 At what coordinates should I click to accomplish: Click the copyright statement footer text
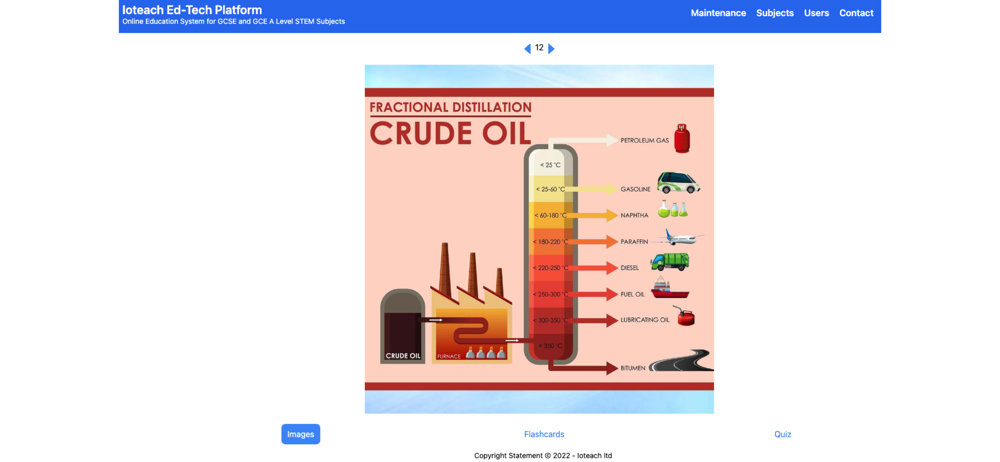(x=543, y=456)
